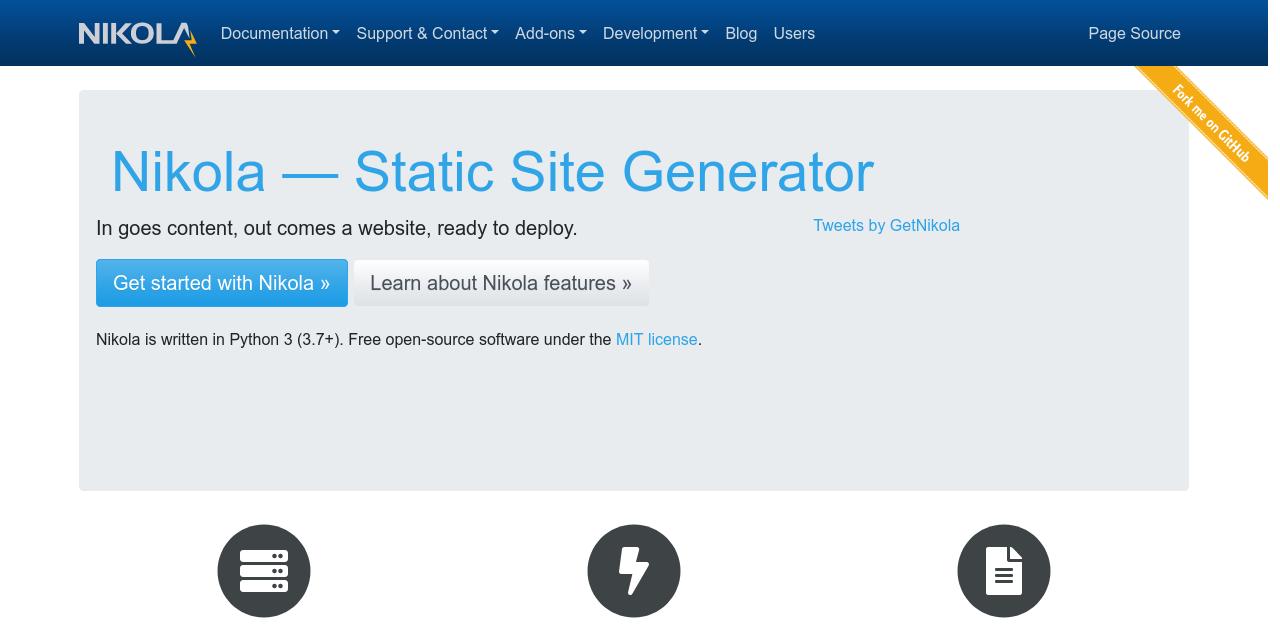Click the Nikola — Static Site Generator heading
Viewport: 1280px width, 635px height.
[492, 171]
